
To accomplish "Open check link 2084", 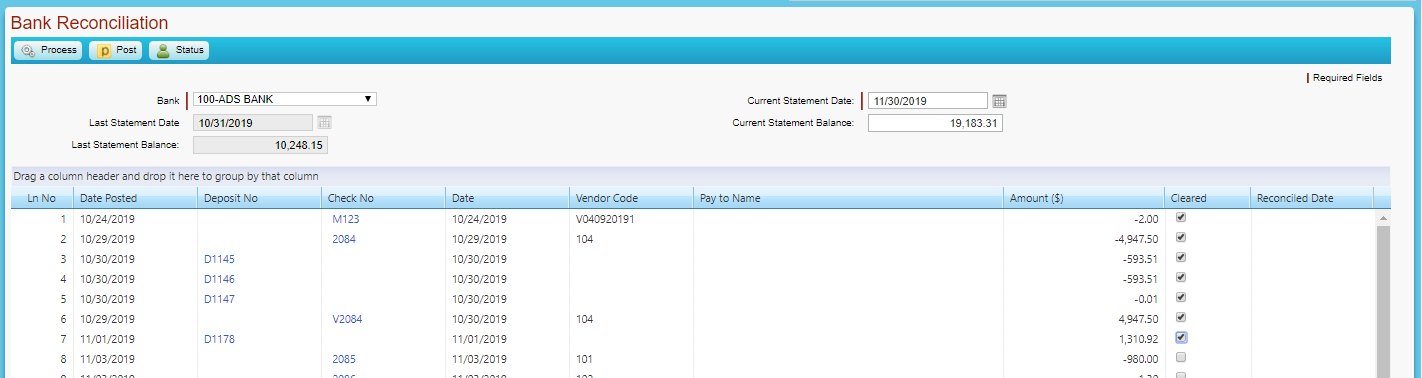I will 343,239.
